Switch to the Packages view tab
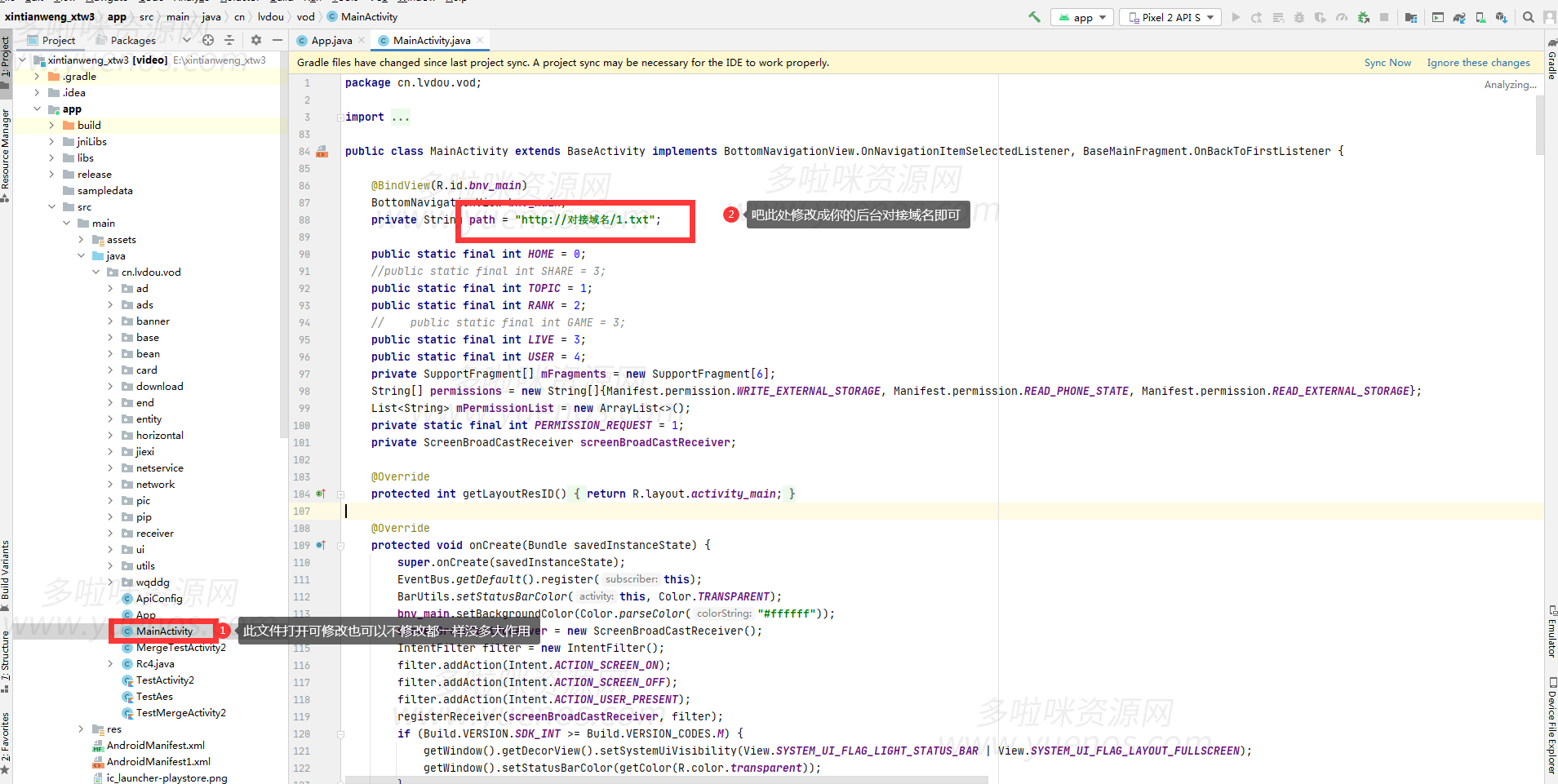1558x784 pixels. pos(132,40)
